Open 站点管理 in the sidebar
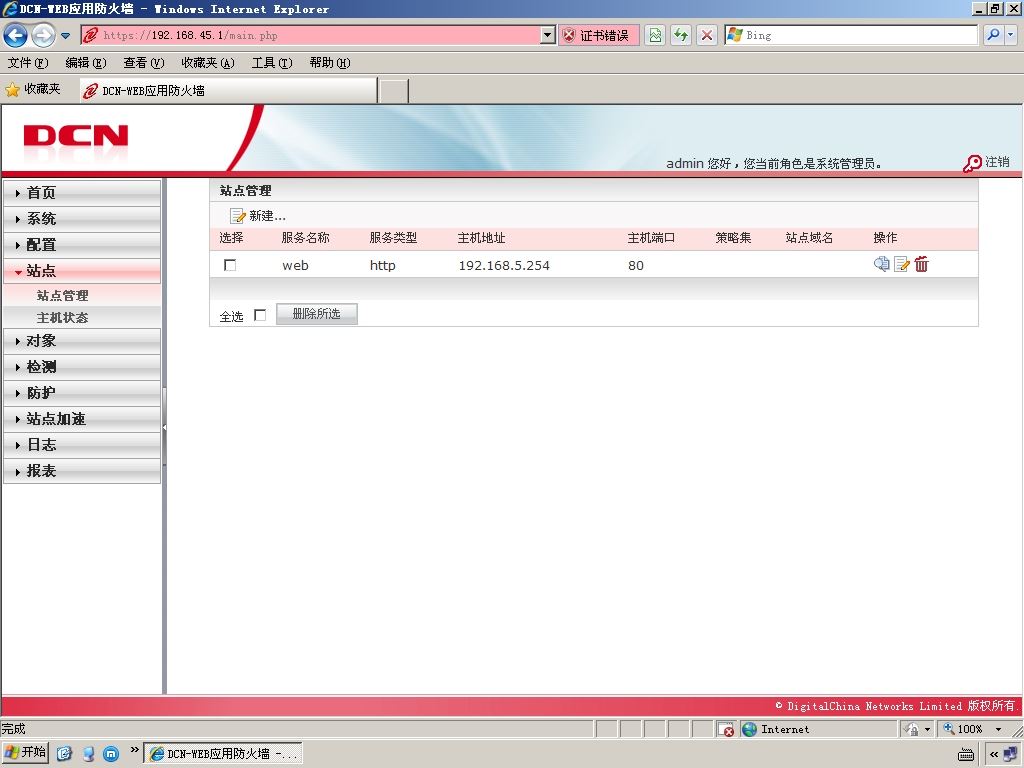Viewport: 1024px width, 768px height. [x=63, y=295]
